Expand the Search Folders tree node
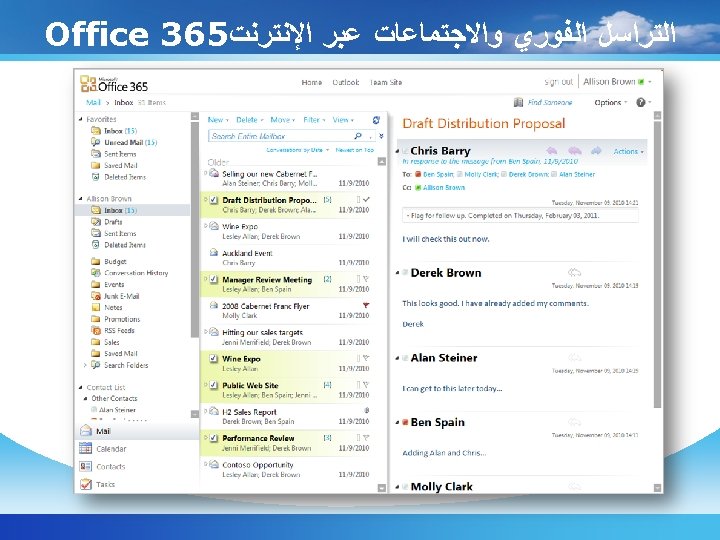This screenshot has width=720, height=540. coord(85,365)
